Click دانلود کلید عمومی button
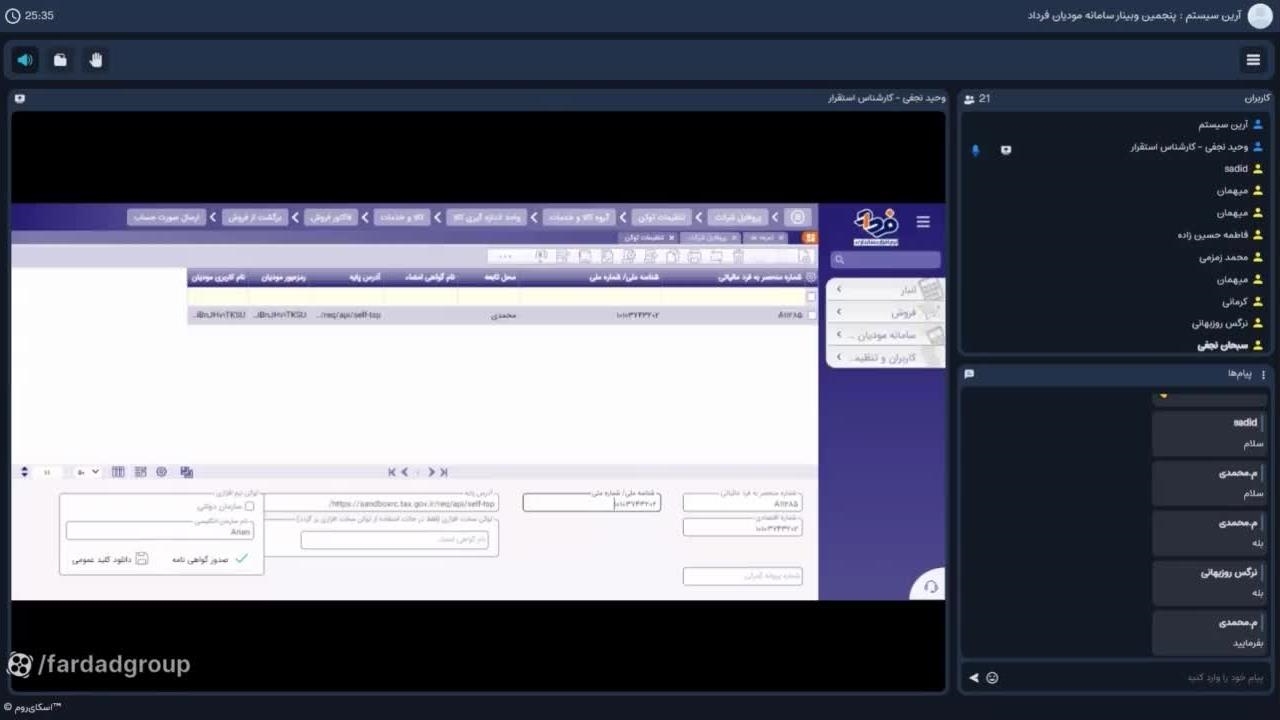The height and width of the screenshot is (720, 1280). point(109,559)
